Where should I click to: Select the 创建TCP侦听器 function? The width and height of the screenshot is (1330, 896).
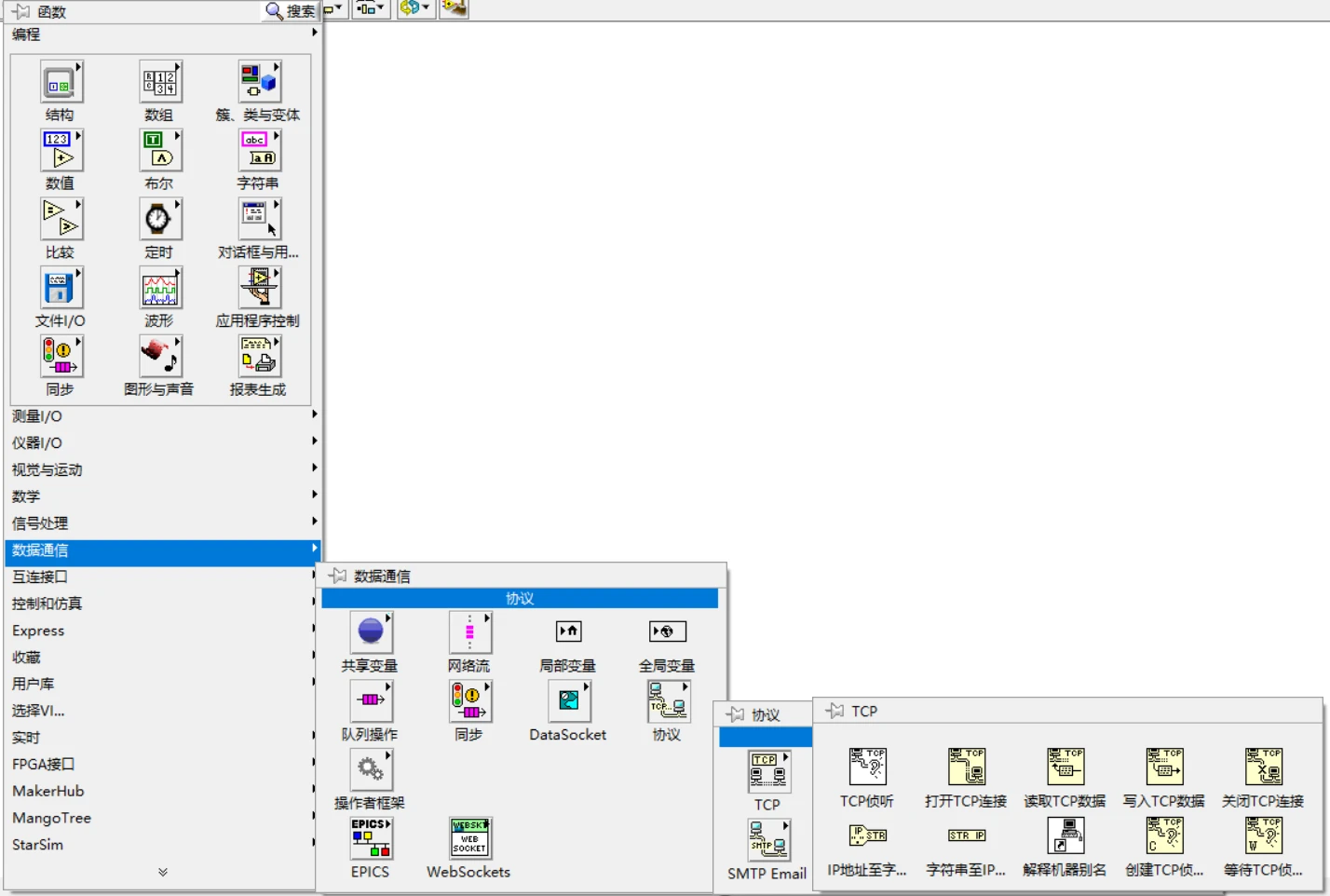click(x=1164, y=835)
